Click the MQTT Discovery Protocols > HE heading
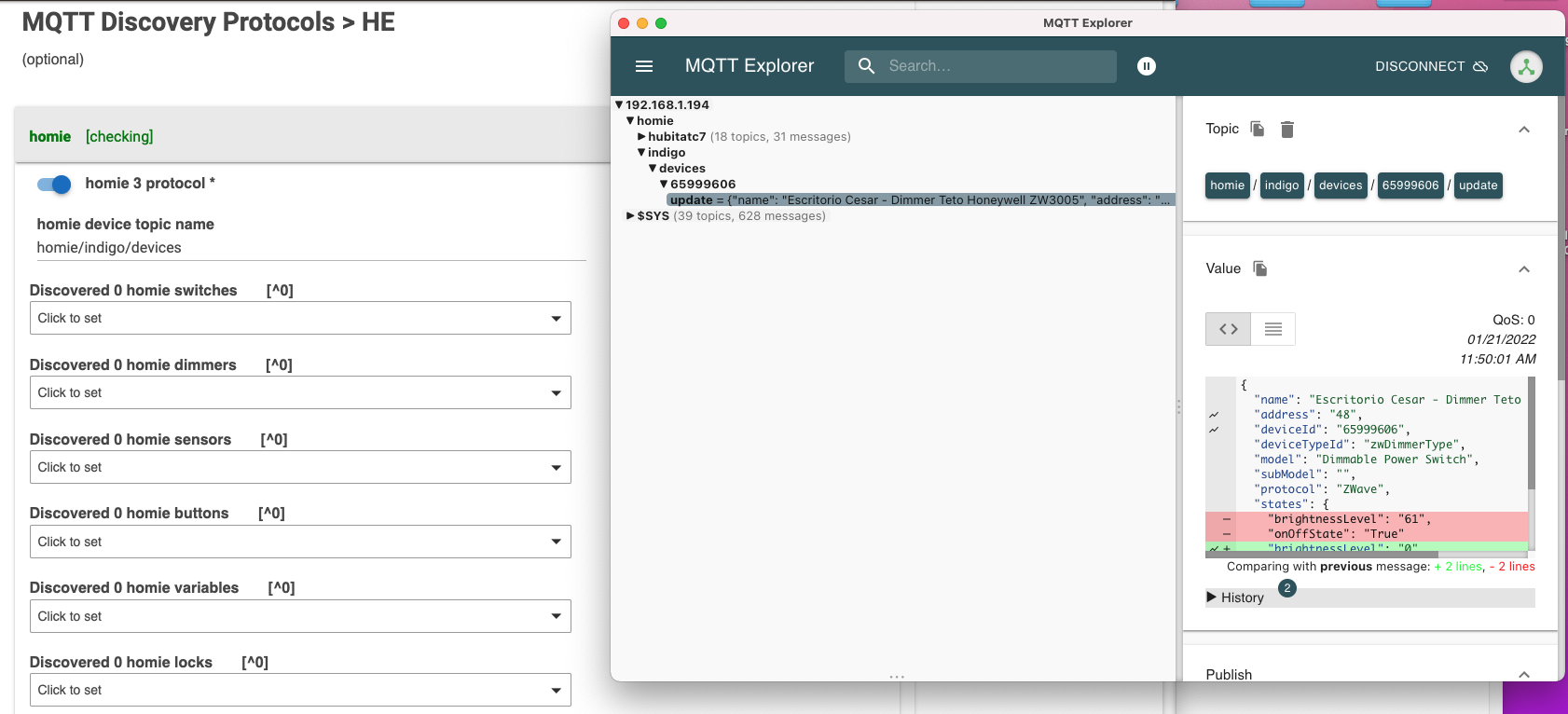1568x714 pixels. point(208,22)
